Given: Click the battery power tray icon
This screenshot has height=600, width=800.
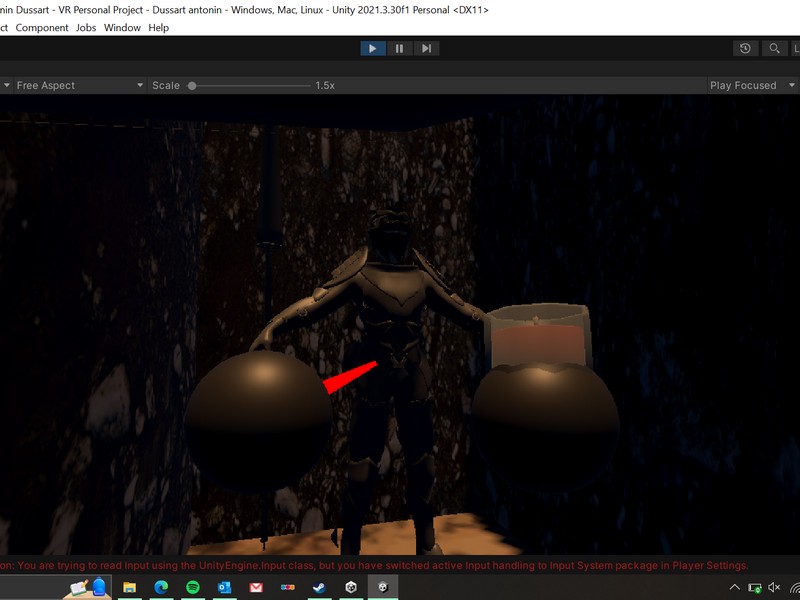Looking at the screenshot, I should [755, 588].
